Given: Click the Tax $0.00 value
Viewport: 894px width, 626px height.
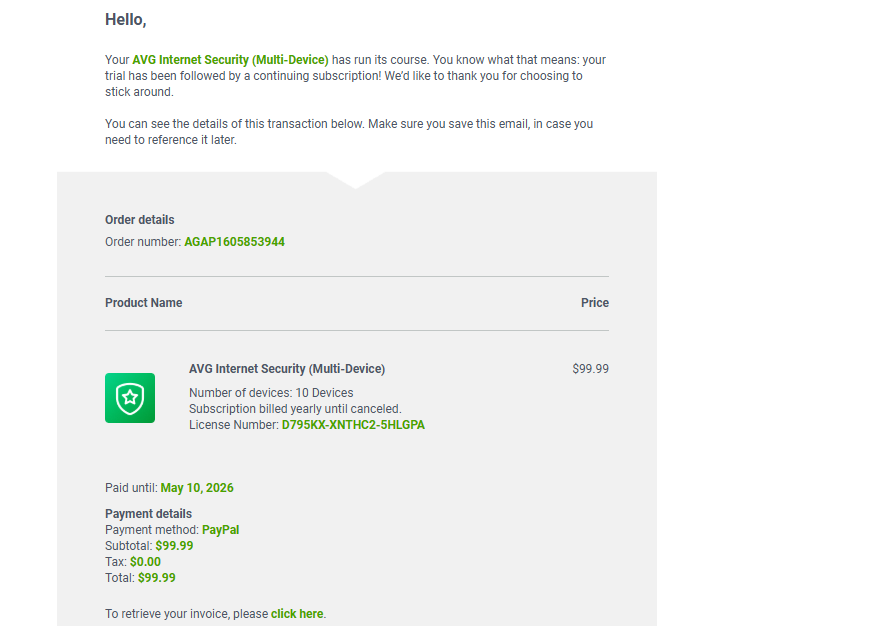Looking at the screenshot, I should pos(145,562).
